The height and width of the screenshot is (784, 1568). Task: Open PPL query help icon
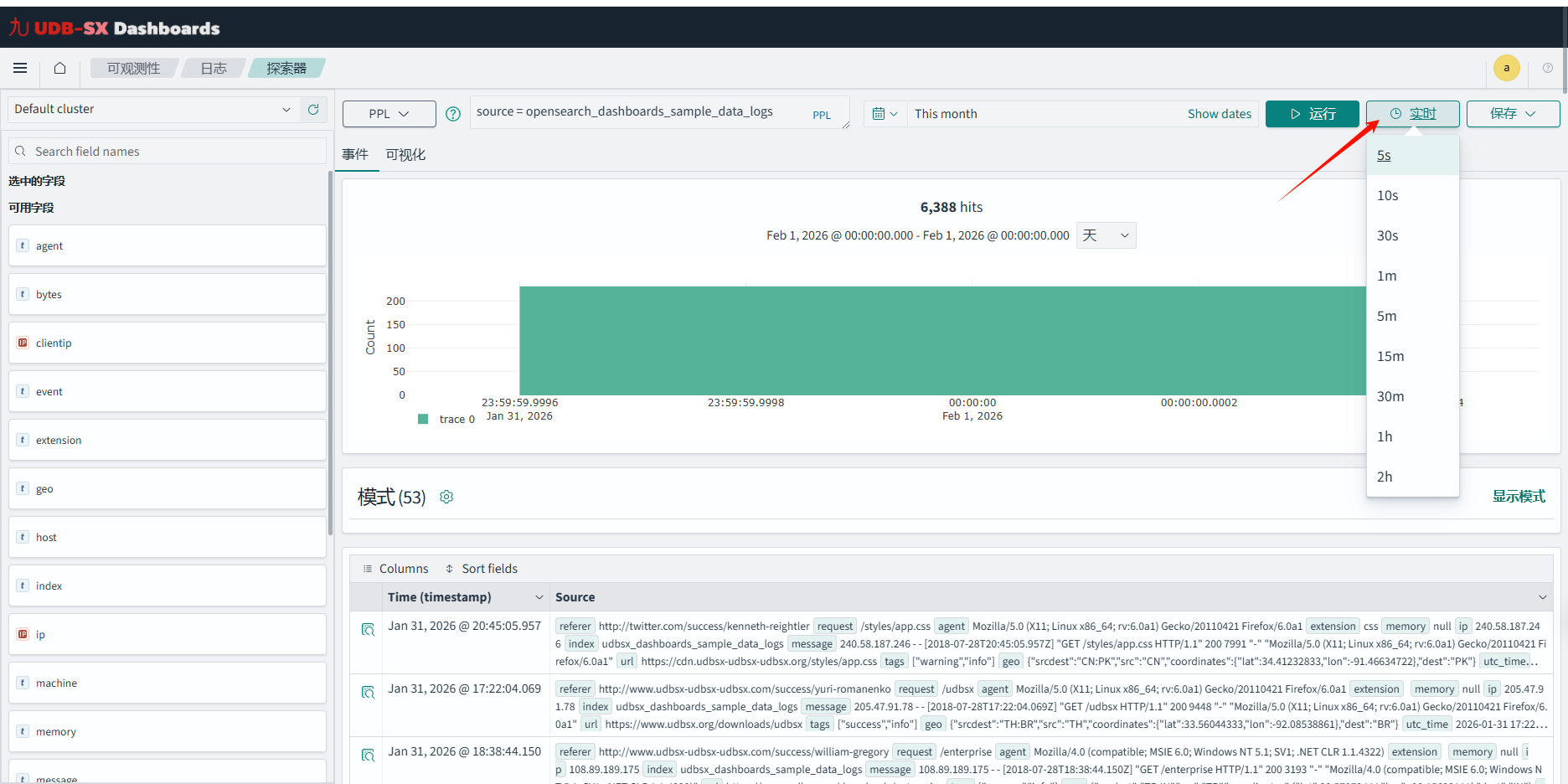click(453, 114)
